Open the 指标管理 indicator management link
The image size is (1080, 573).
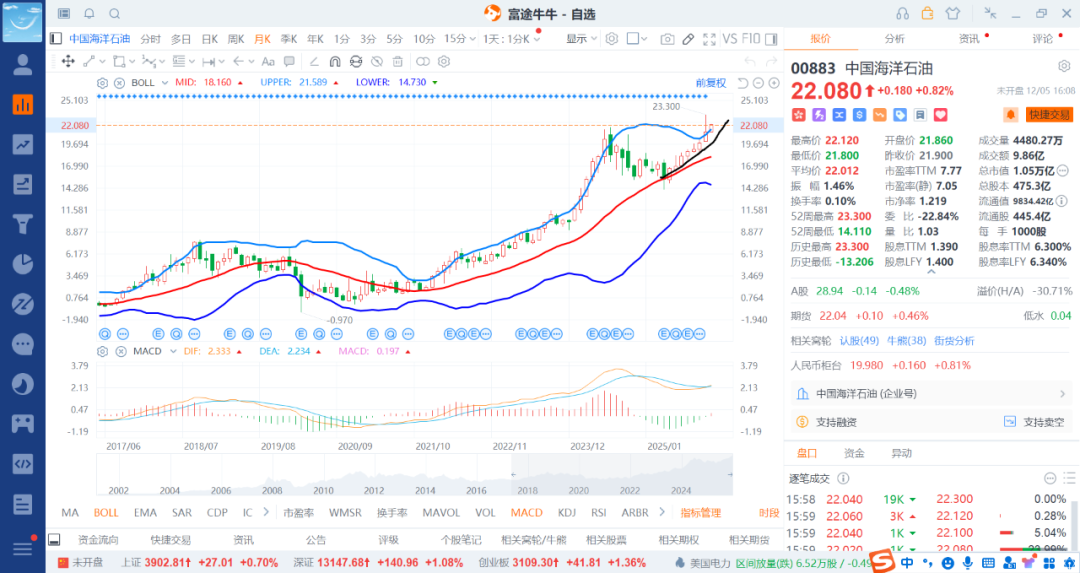(700, 513)
